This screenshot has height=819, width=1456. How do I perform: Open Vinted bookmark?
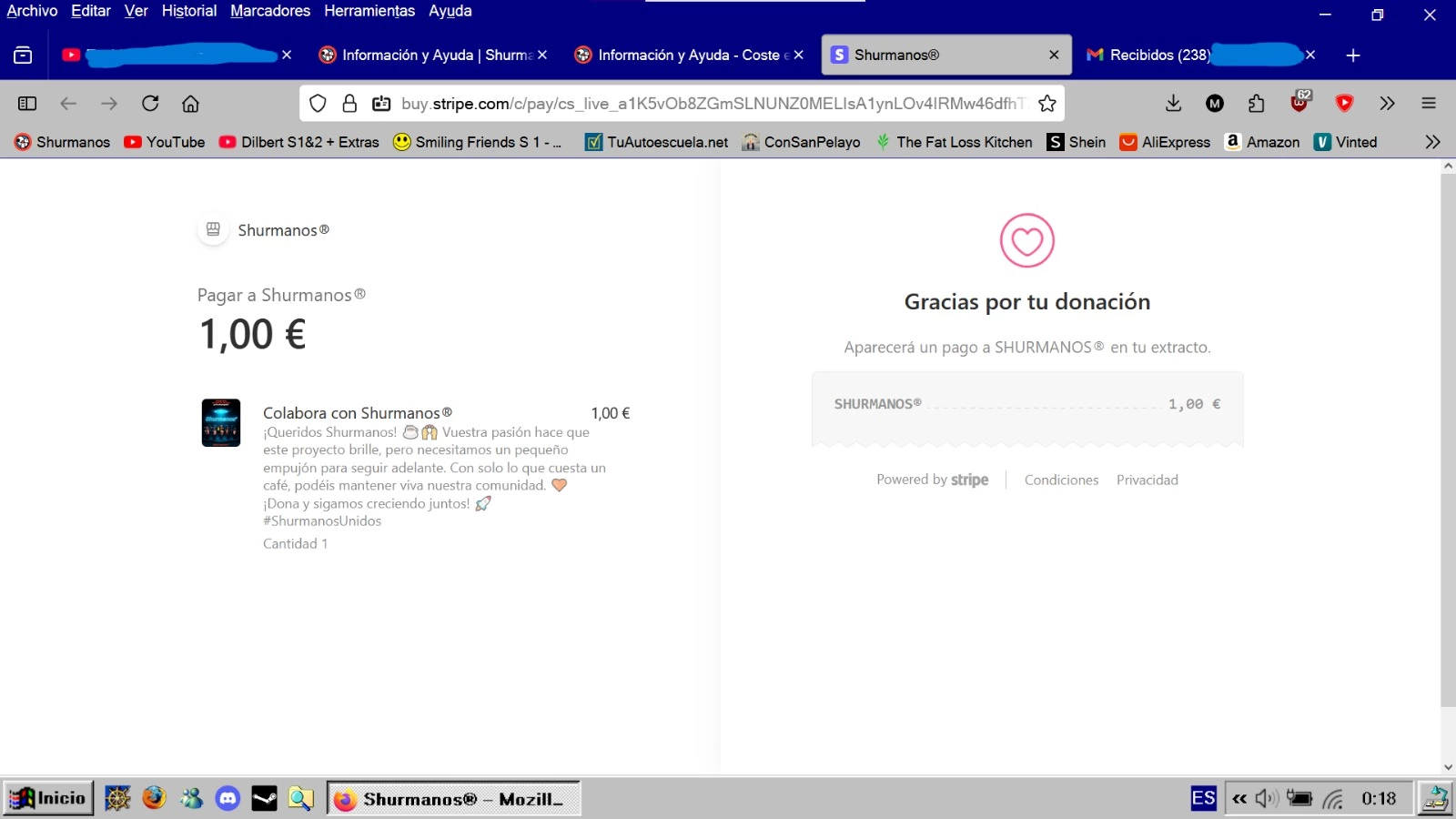[x=1346, y=142]
